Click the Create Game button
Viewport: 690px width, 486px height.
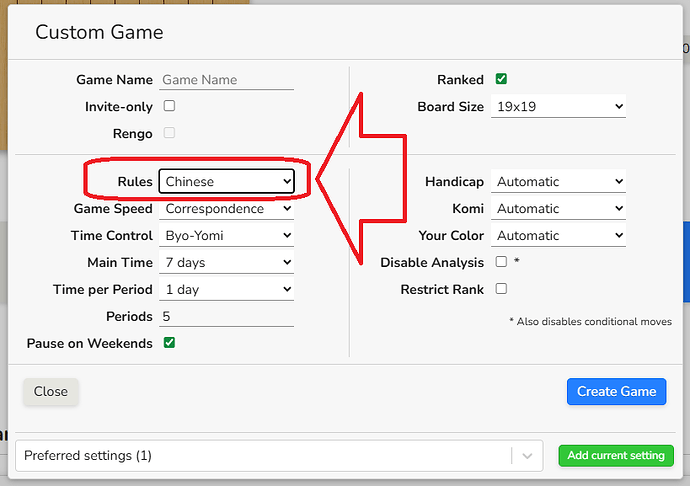coord(617,391)
